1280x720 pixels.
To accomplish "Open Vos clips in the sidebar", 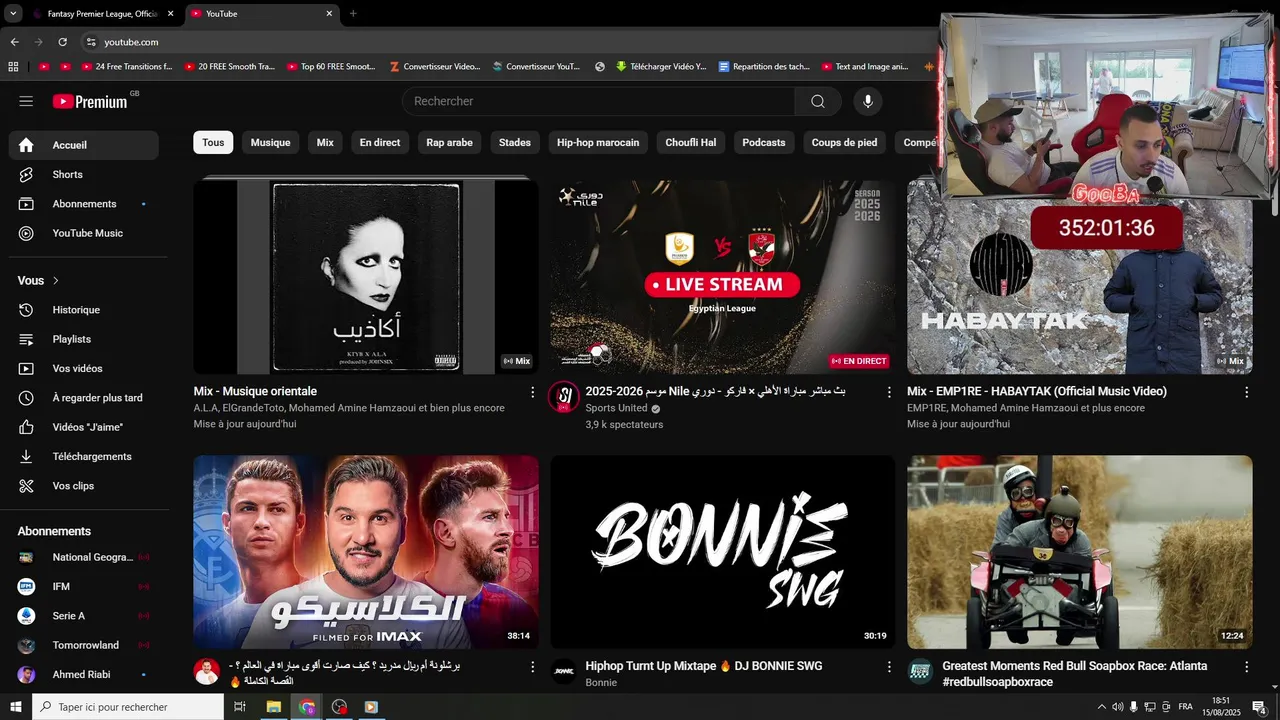I will pos(84,486).
